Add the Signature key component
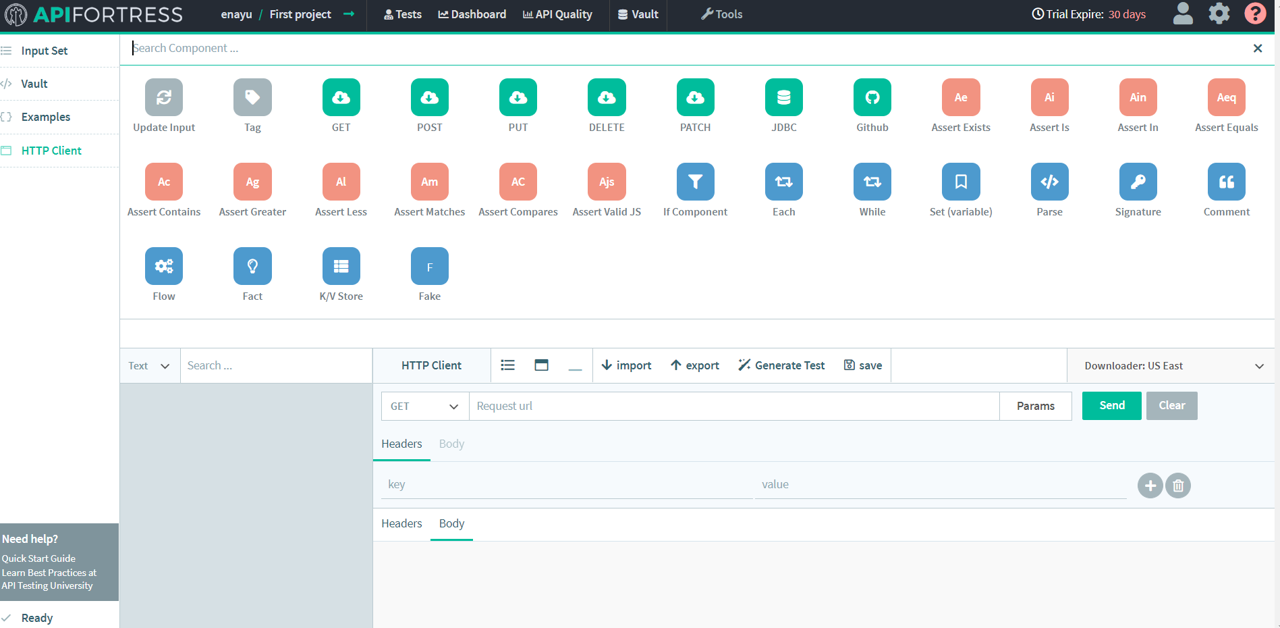The width and height of the screenshot is (1280, 628). coord(1138,182)
